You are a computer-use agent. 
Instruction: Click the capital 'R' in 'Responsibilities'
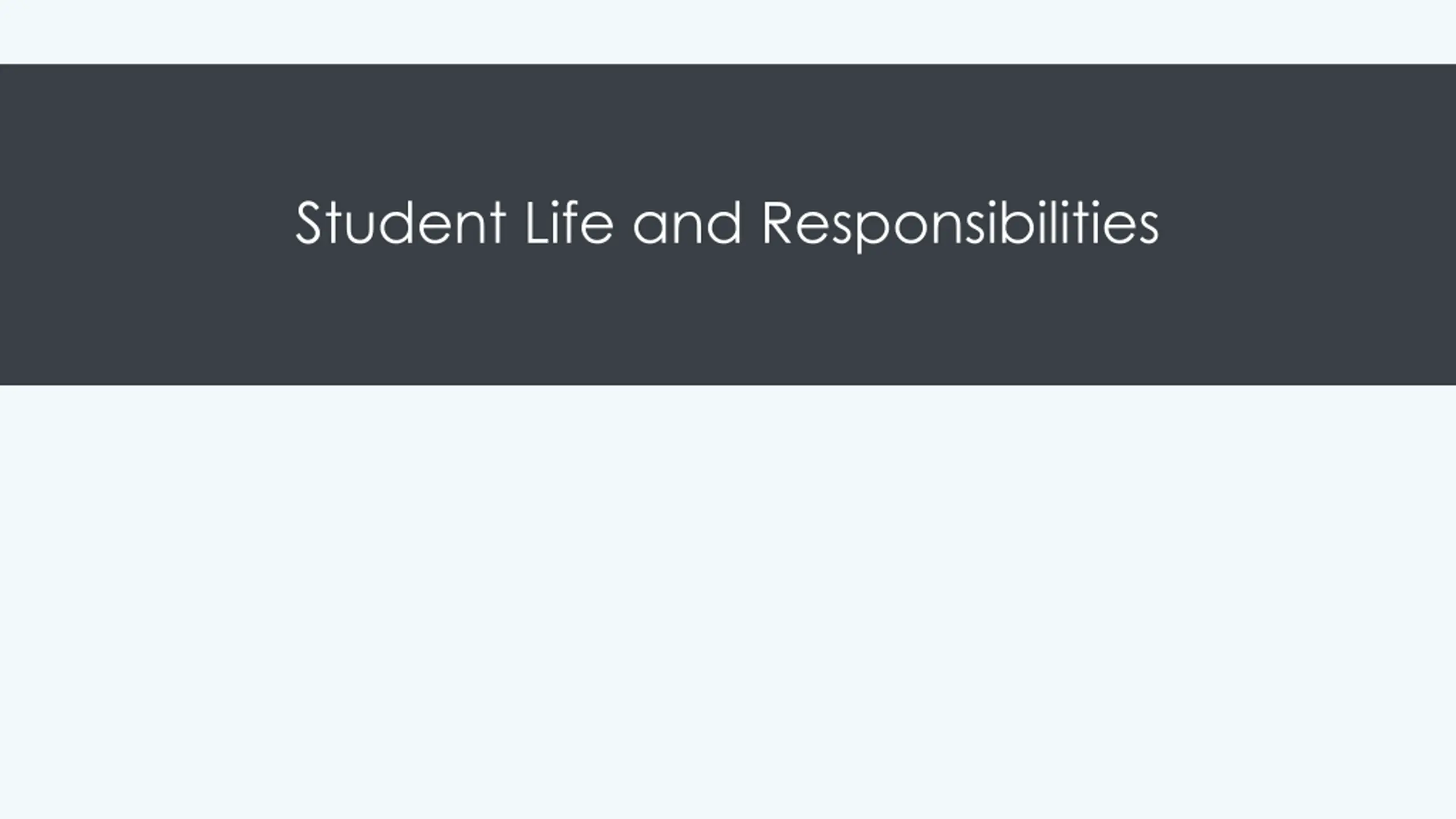778,222
